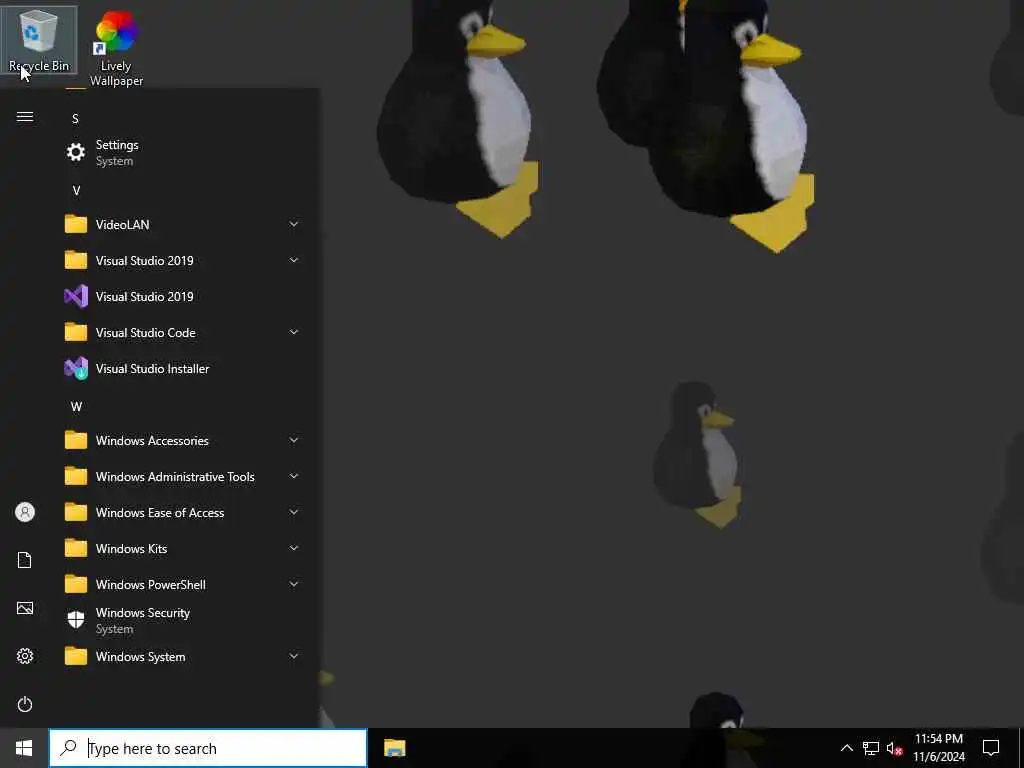Expand Windows Accessories chevron

[x=294, y=440]
